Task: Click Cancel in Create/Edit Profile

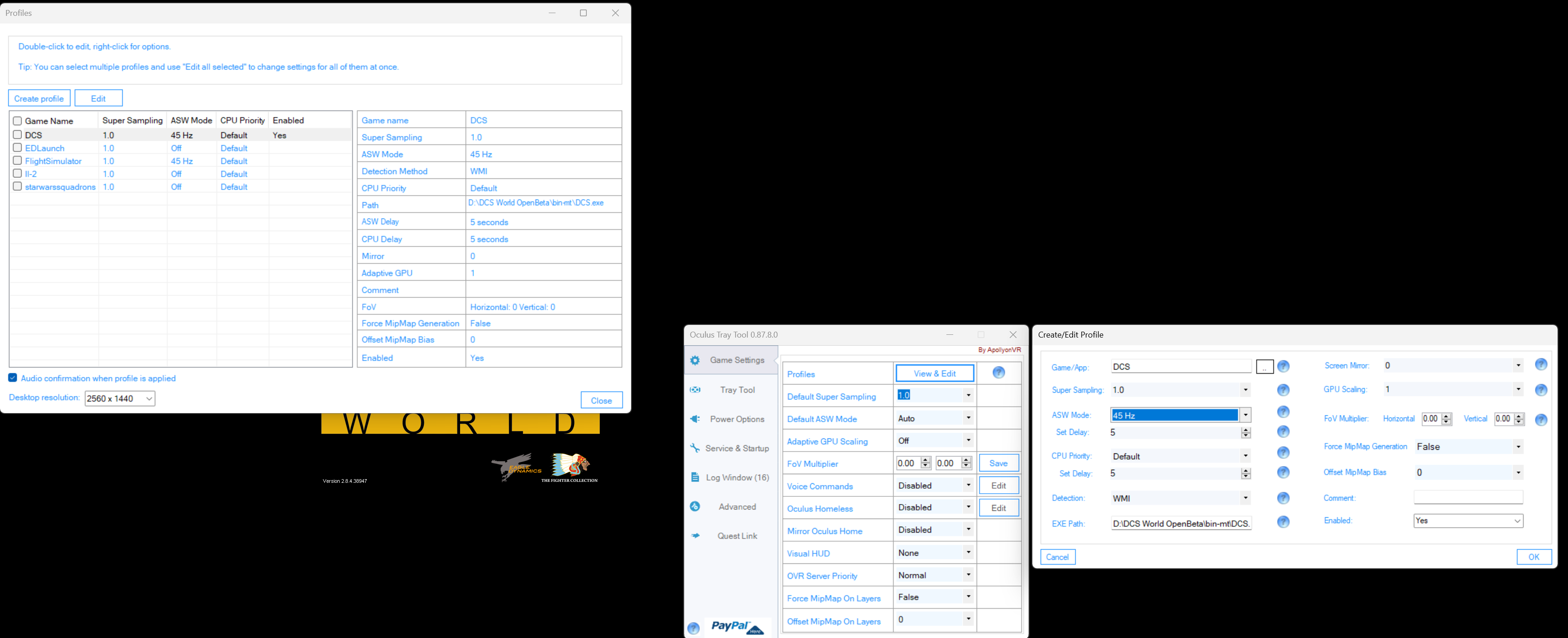Action: click(x=1057, y=557)
